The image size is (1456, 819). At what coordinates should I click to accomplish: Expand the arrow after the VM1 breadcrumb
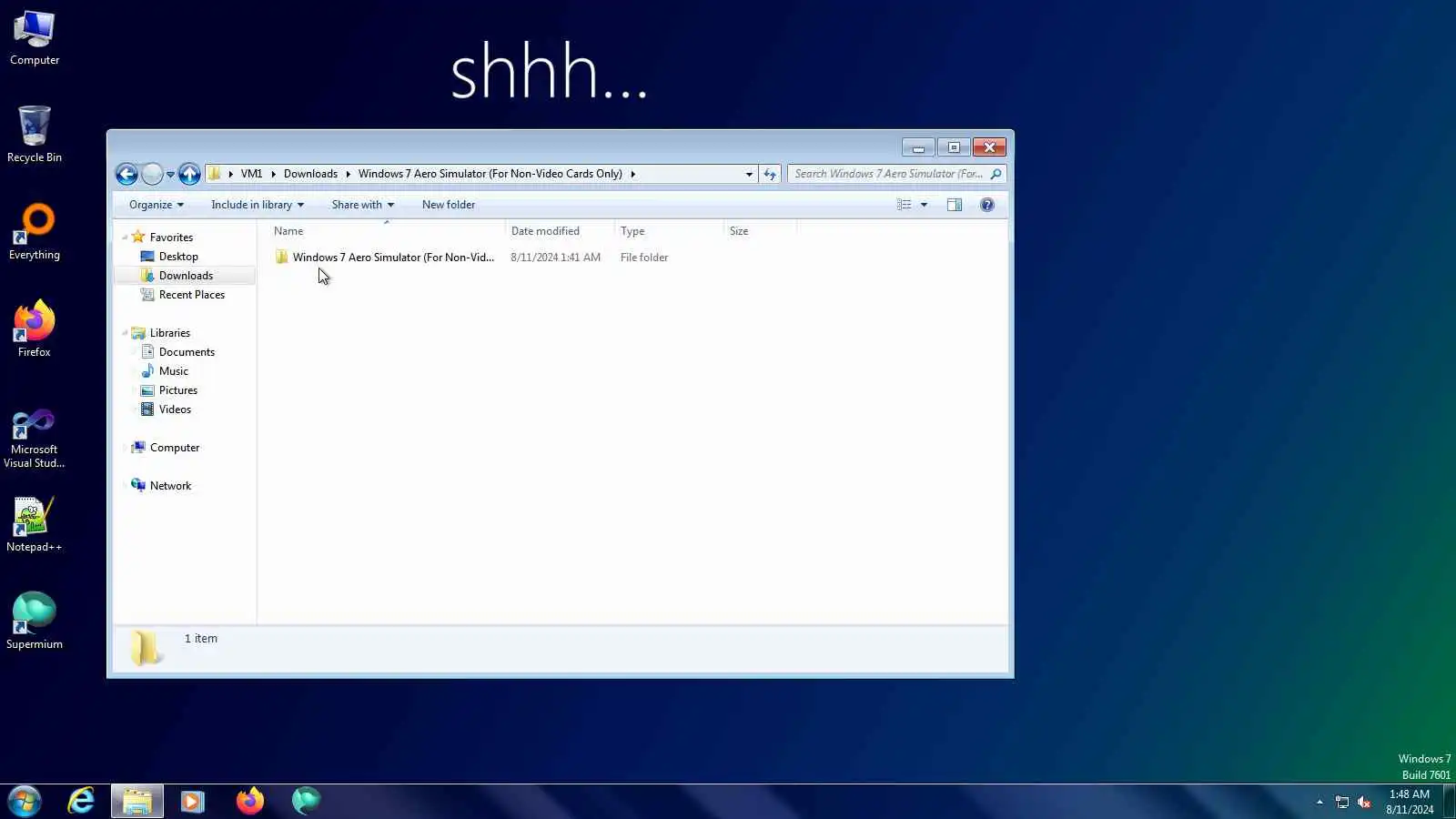[x=273, y=174]
